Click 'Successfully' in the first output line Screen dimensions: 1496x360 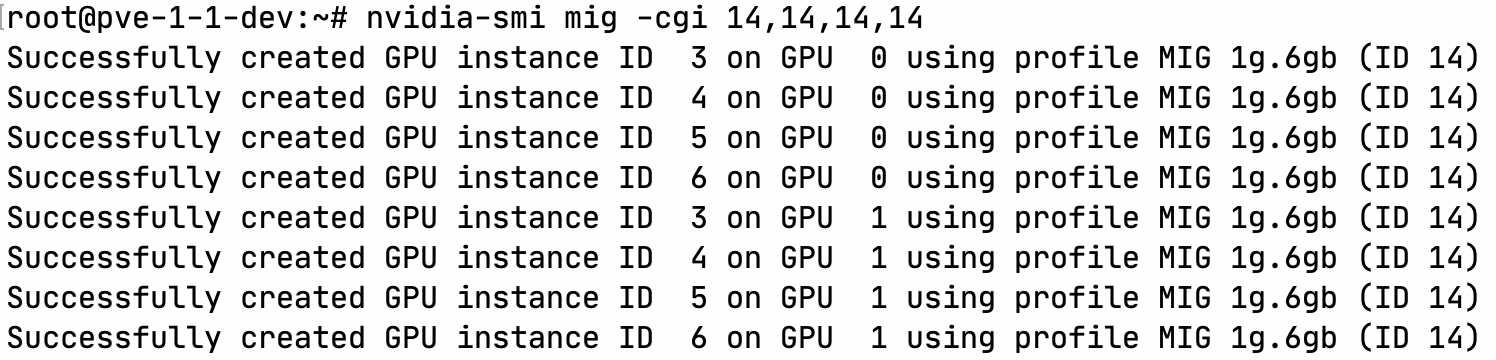click(113, 60)
